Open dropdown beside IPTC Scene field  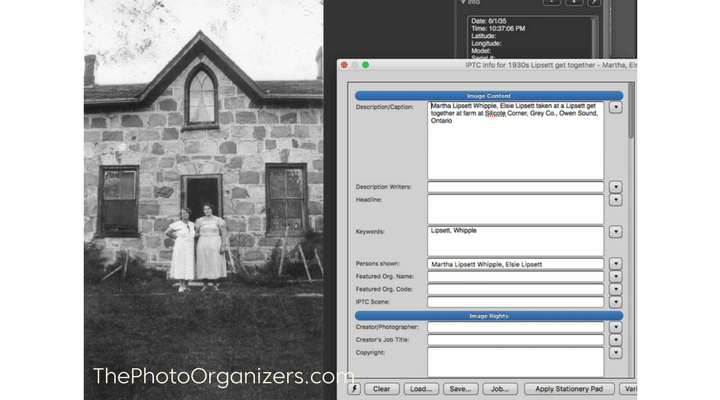click(616, 302)
